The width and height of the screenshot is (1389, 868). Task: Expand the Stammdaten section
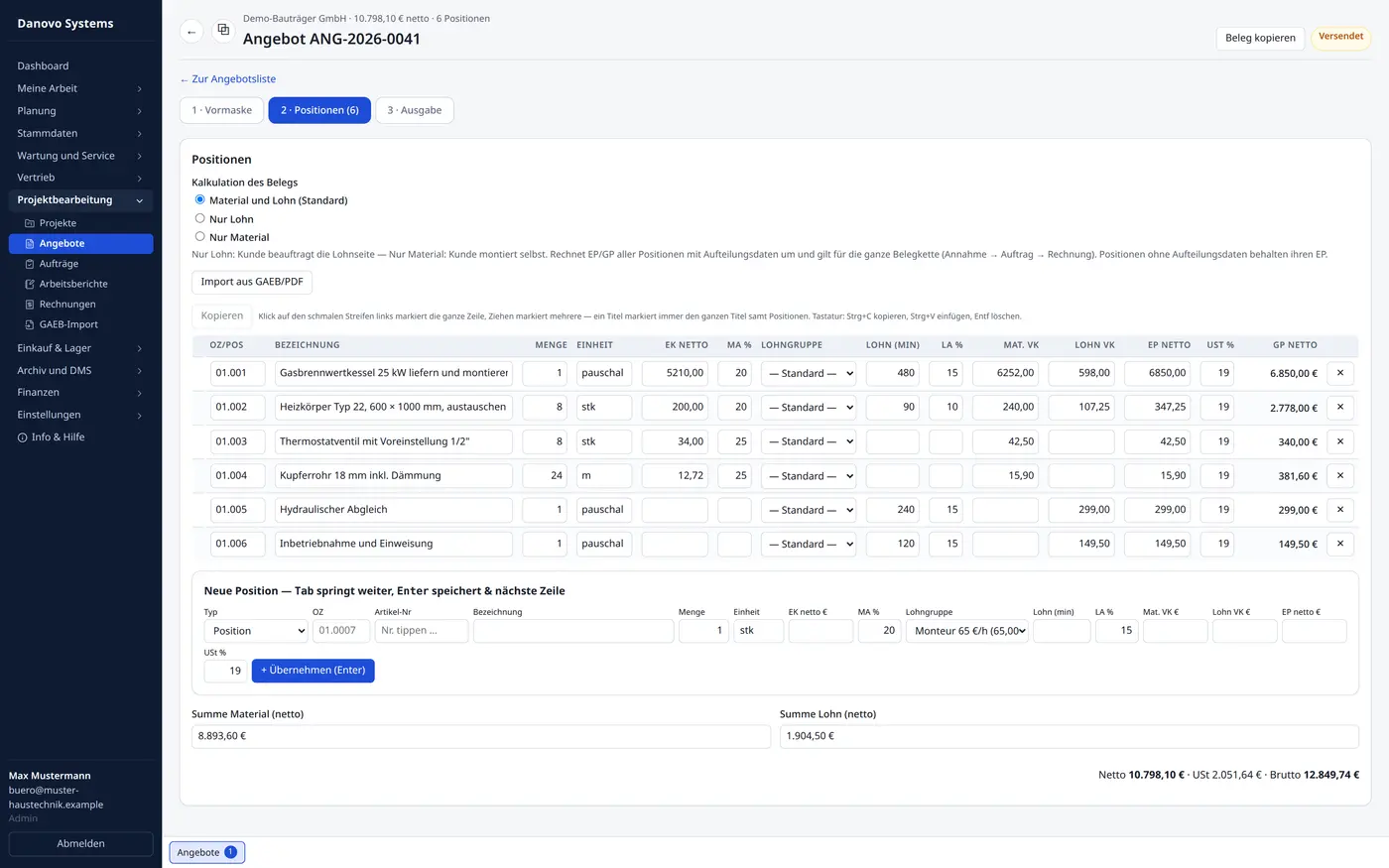point(81,133)
